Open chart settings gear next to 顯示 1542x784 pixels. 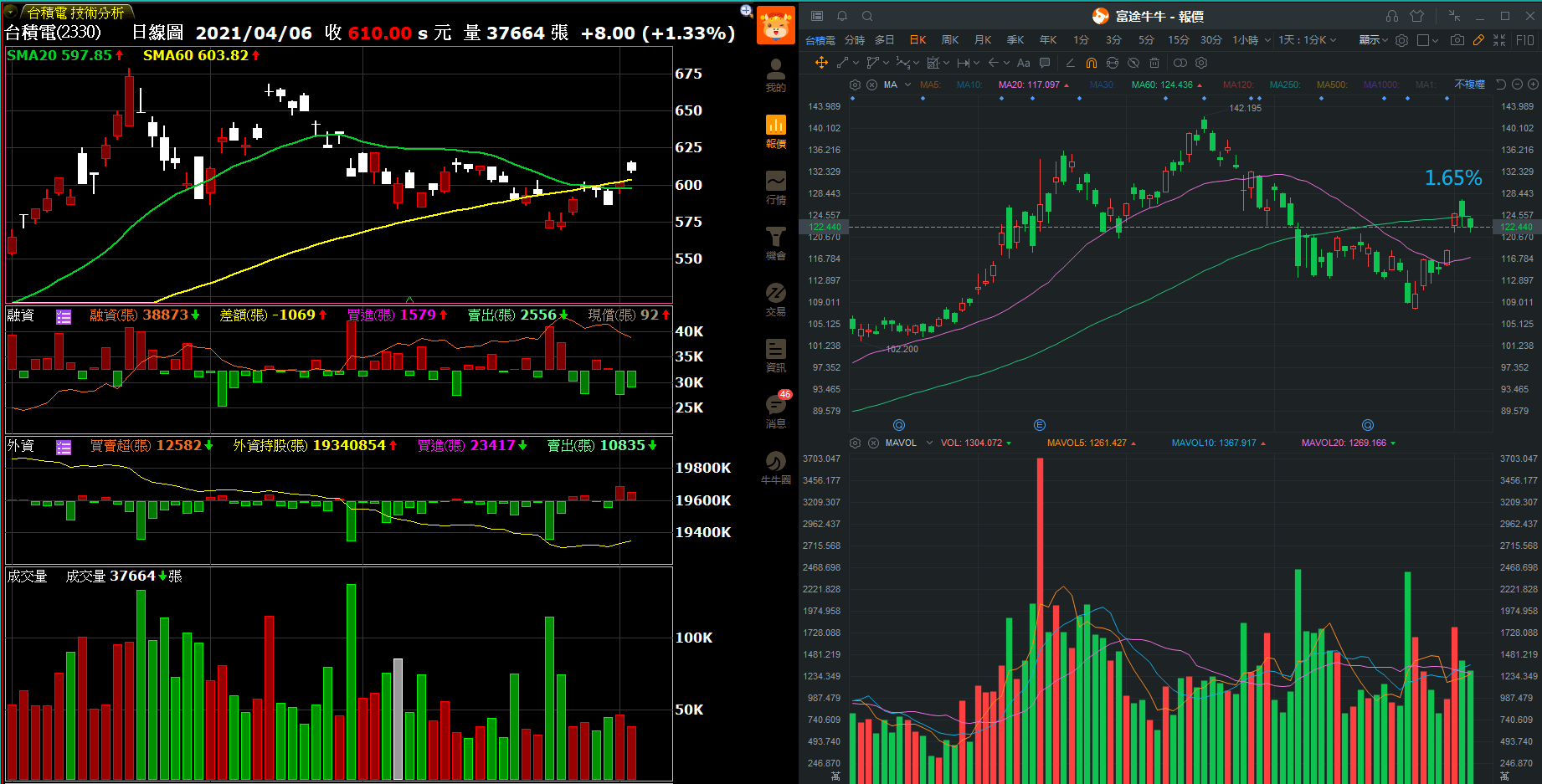tap(1401, 40)
